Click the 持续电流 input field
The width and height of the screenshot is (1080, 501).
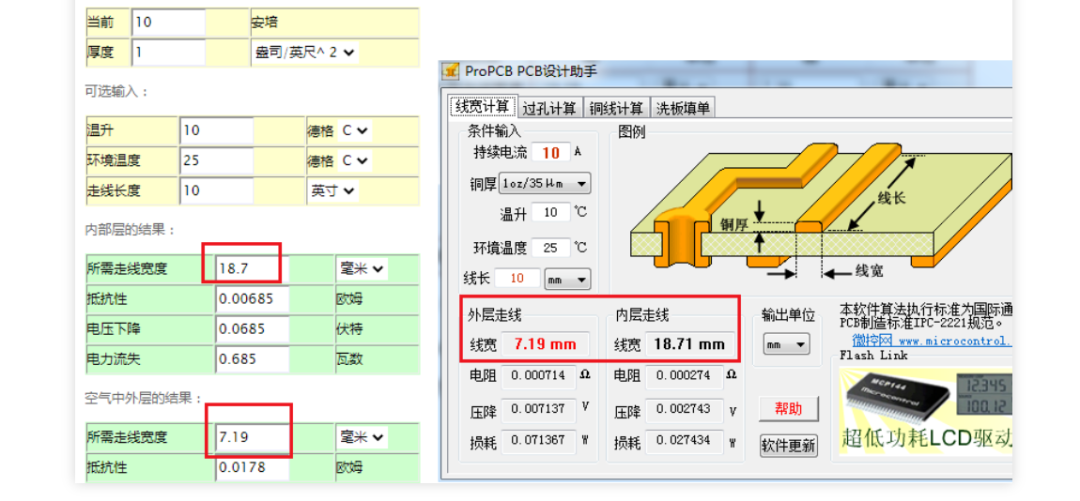(551, 152)
